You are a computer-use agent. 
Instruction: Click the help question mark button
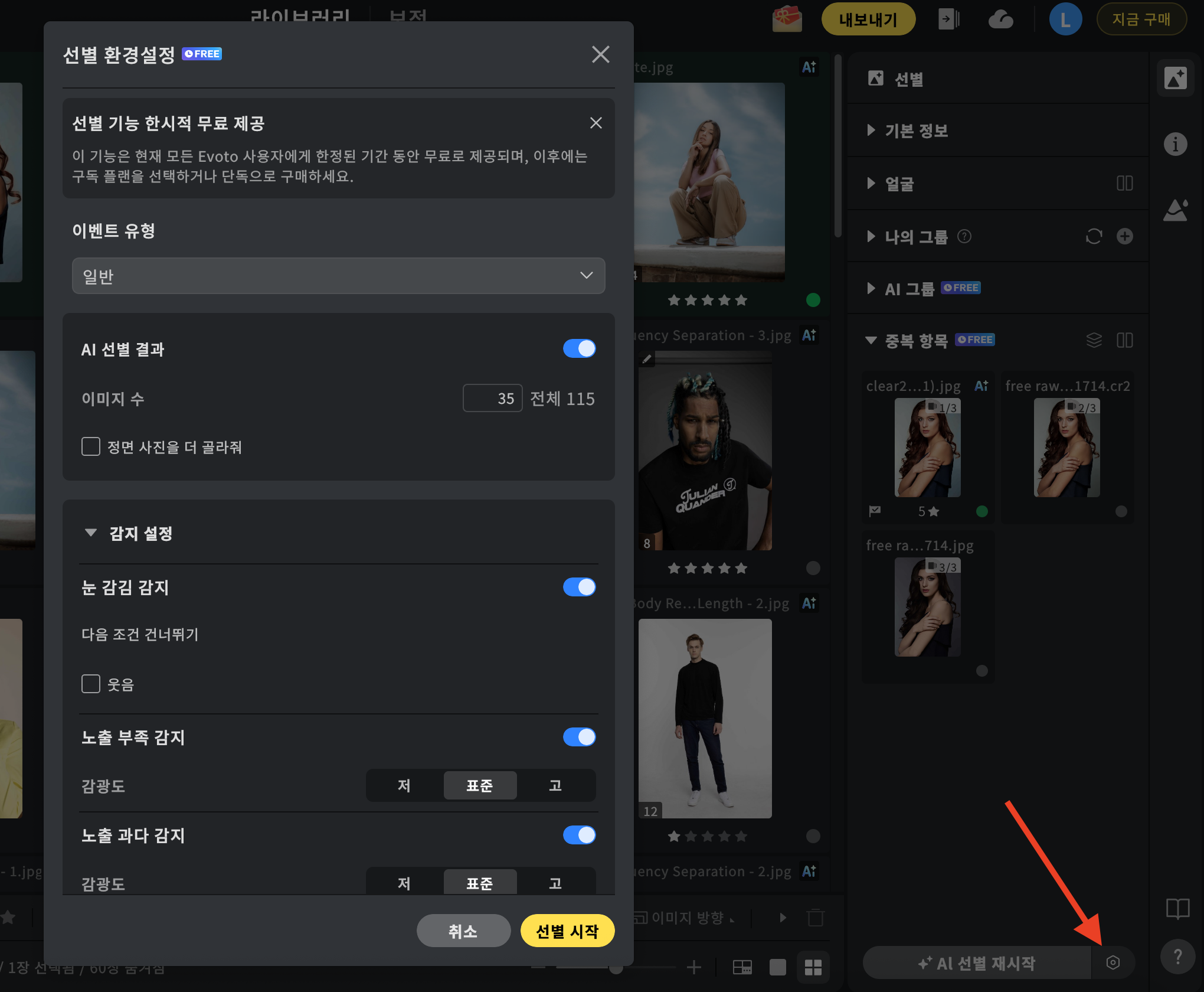tap(1177, 957)
